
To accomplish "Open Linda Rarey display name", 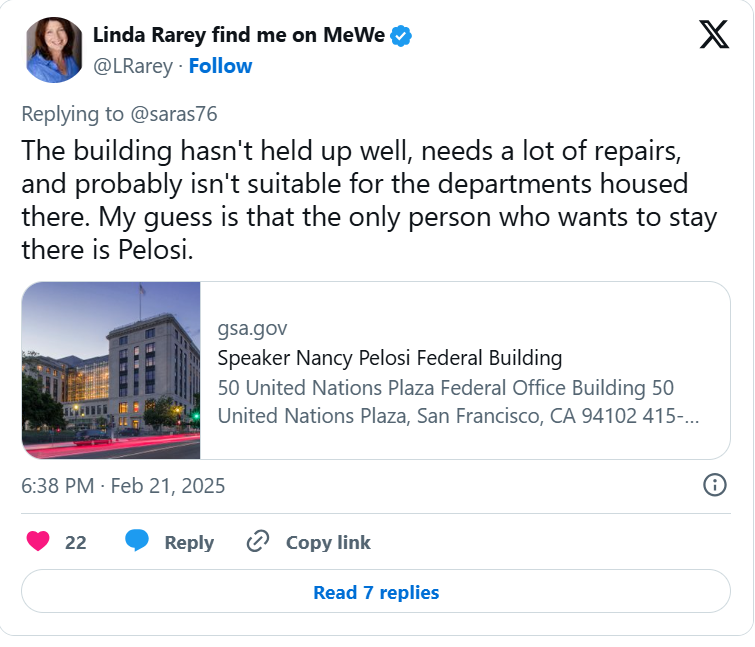I will [239, 35].
